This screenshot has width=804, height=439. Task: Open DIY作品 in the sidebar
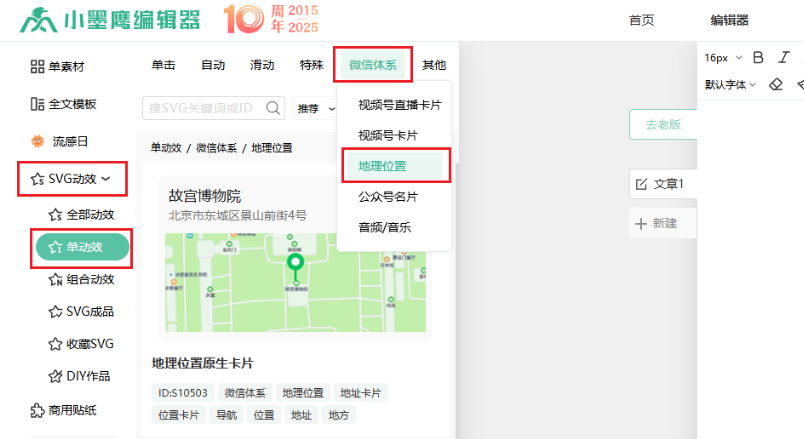pyautogui.click(x=79, y=376)
